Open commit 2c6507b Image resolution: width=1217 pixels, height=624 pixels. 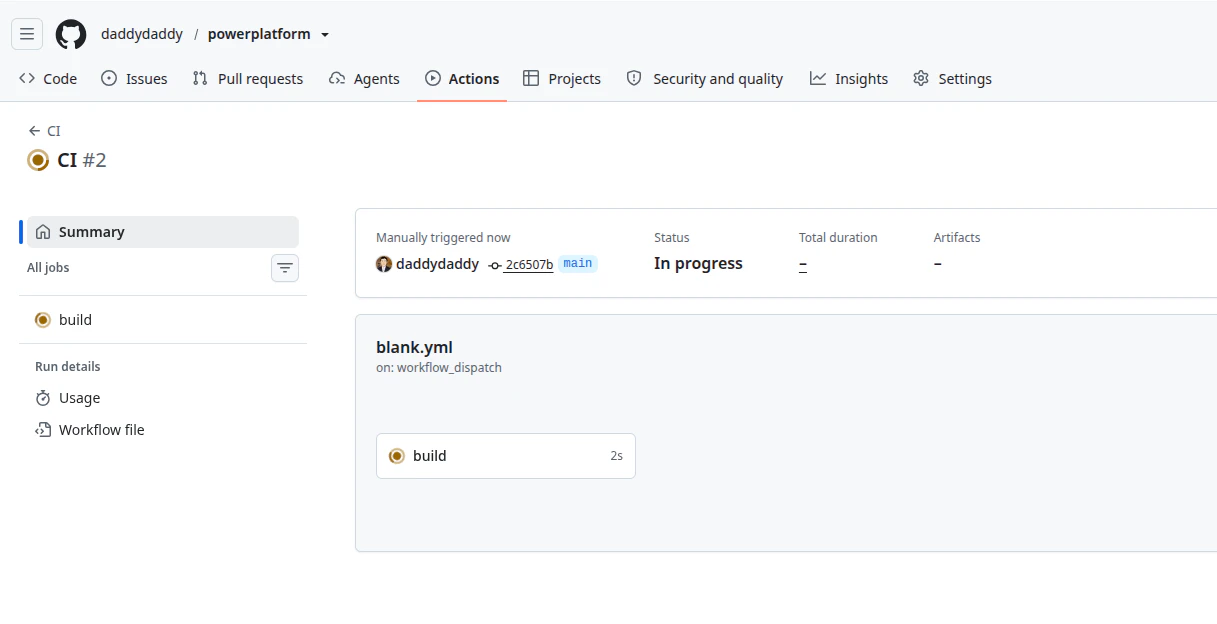[528, 265]
